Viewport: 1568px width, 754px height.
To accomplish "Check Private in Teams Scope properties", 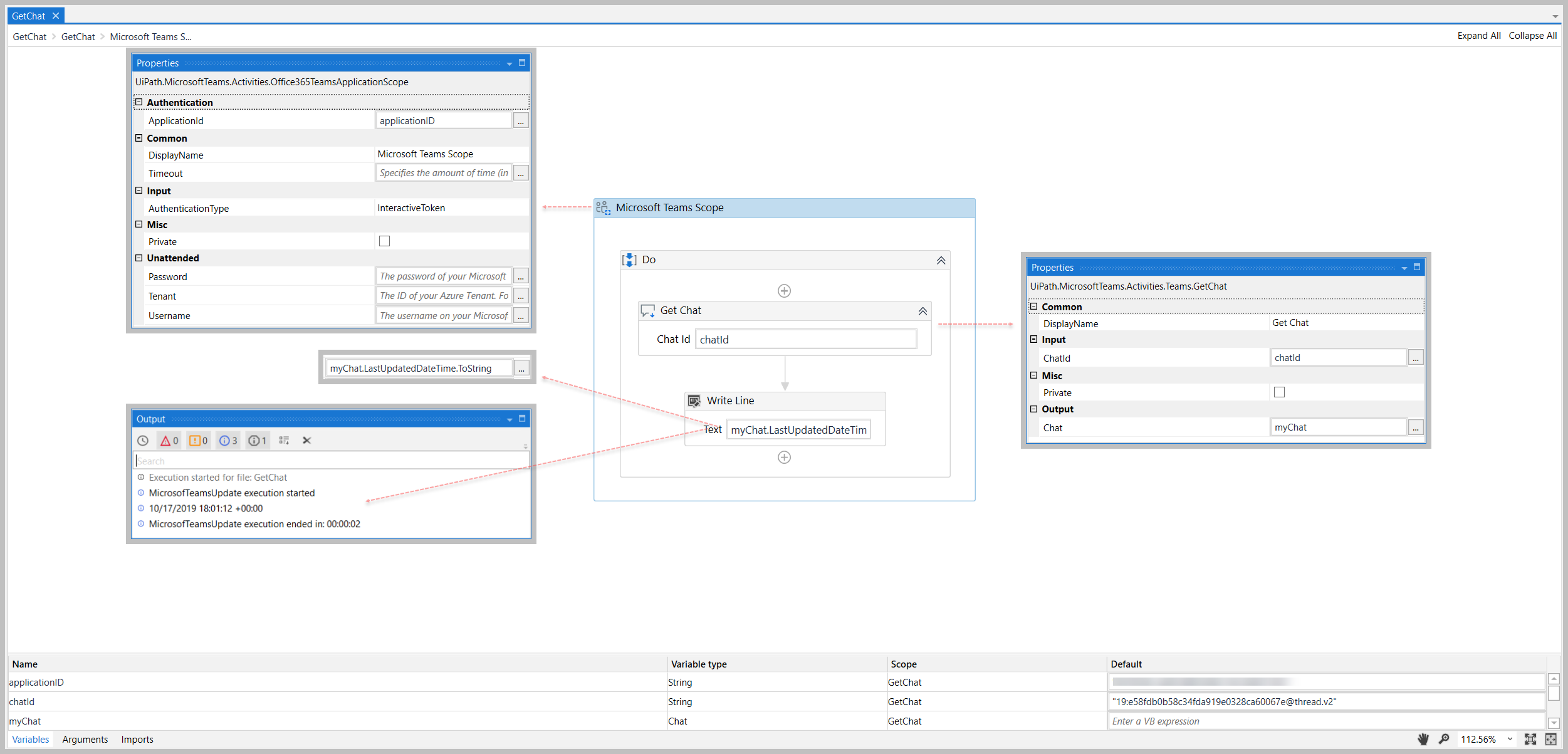I will pyautogui.click(x=384, y=241).
